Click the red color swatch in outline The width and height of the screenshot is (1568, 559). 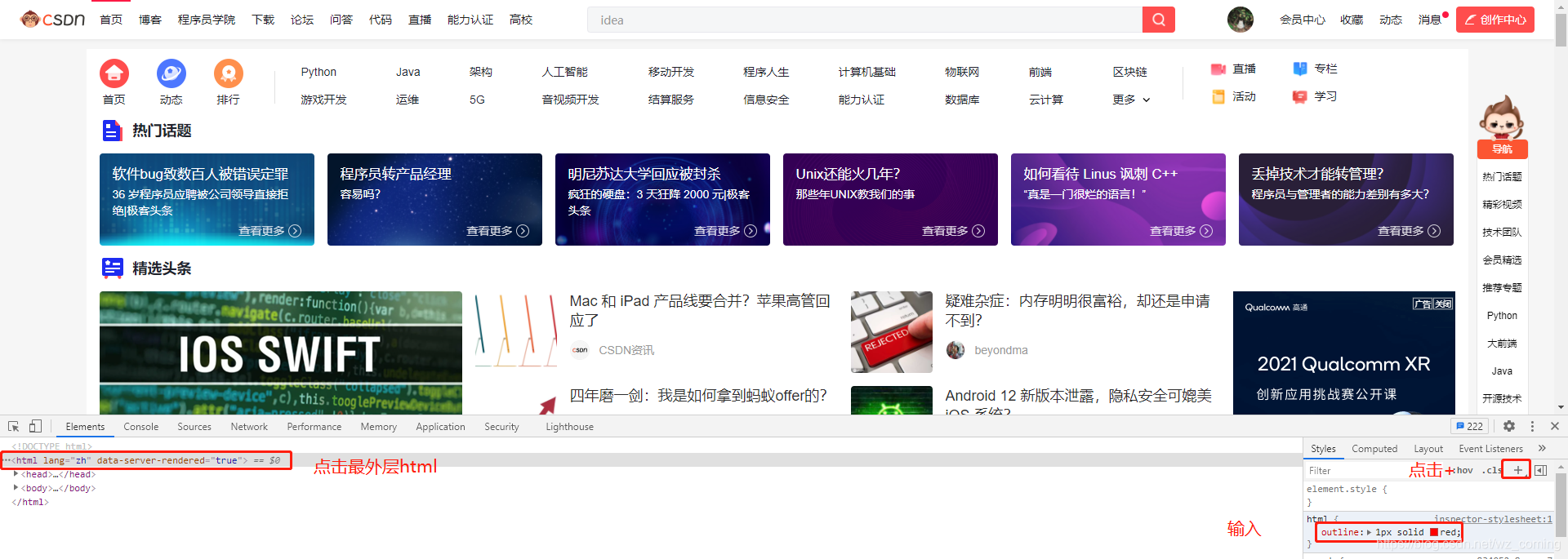pyautogui.click(x=1434, y=532)
